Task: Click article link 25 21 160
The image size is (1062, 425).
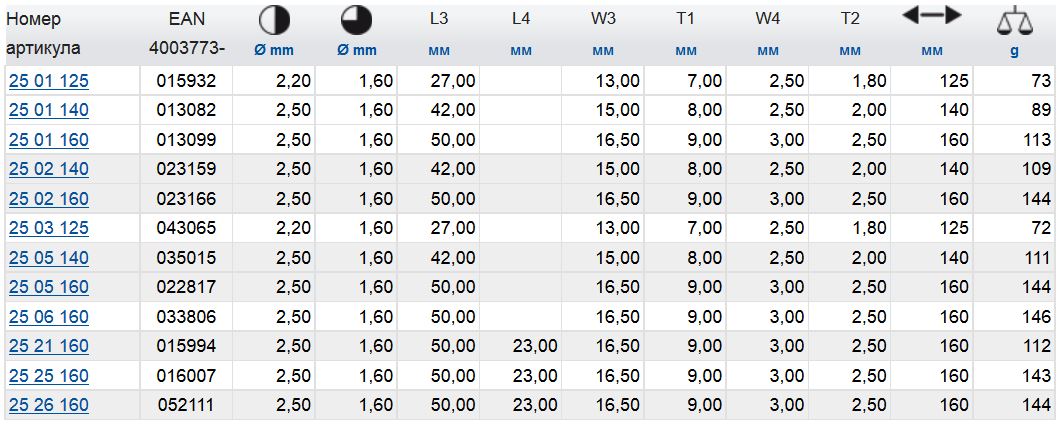Action: point(48,347)
